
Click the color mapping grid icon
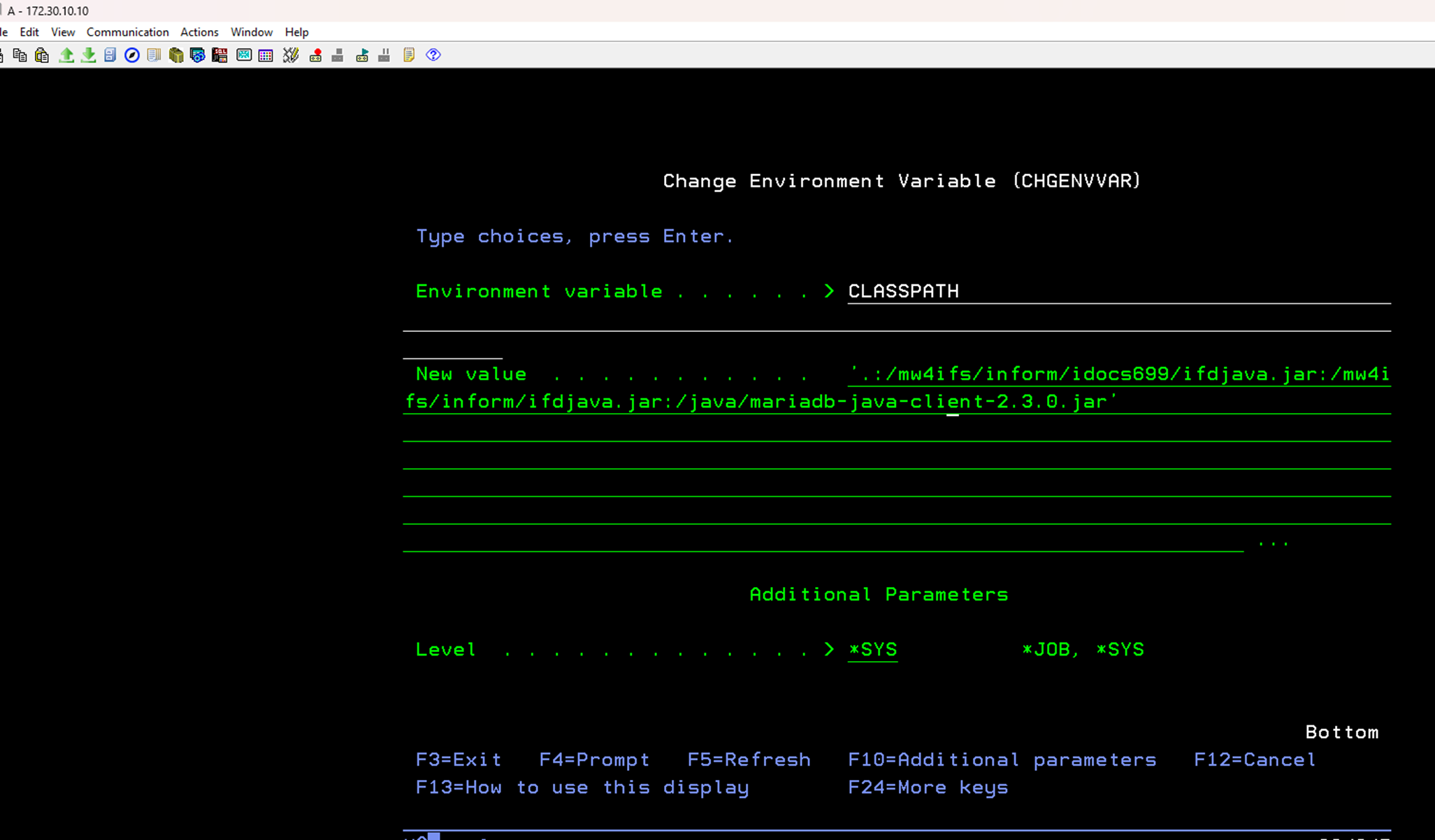click(x=266, y=55)
